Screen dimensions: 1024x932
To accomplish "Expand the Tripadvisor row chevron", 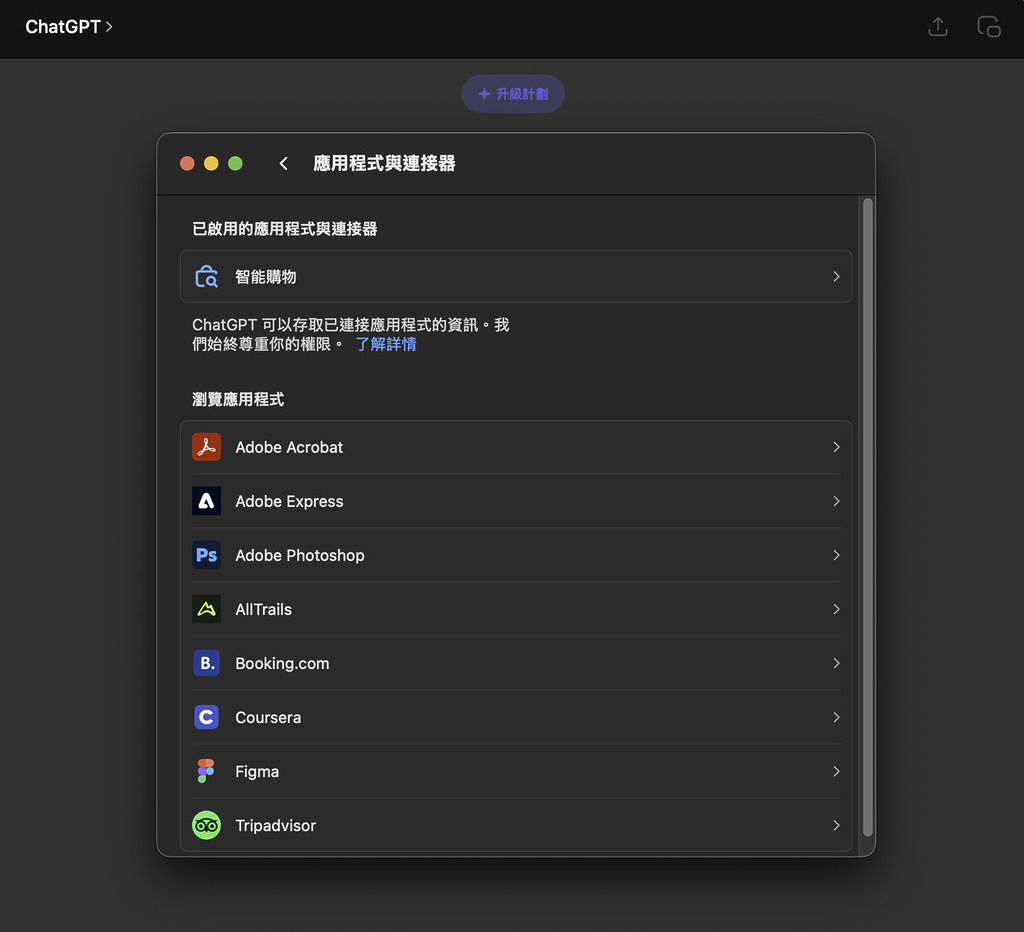I will pyautogui.click(x=836, y=825).
